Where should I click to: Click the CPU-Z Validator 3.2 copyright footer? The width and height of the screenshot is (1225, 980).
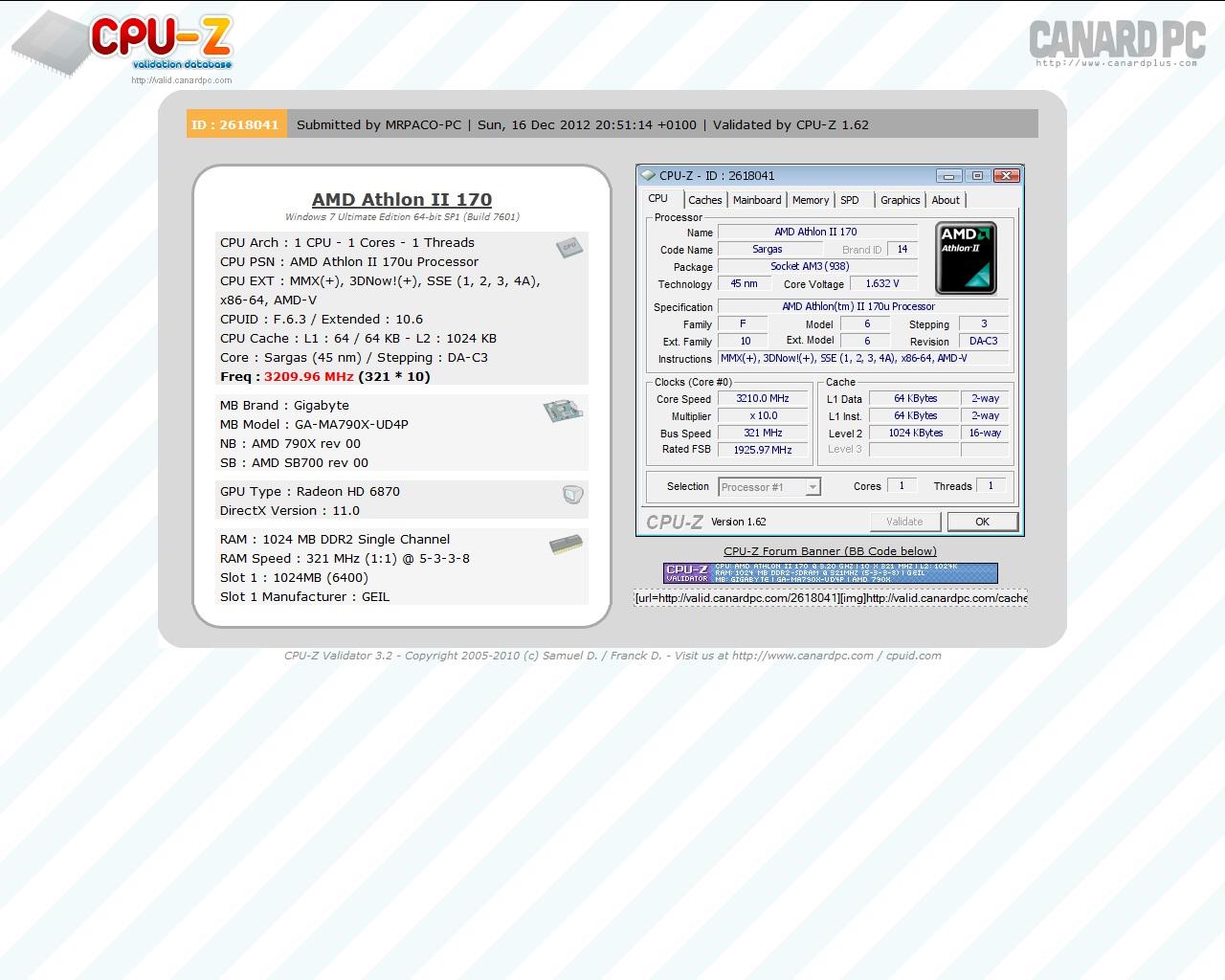point(612,656)
